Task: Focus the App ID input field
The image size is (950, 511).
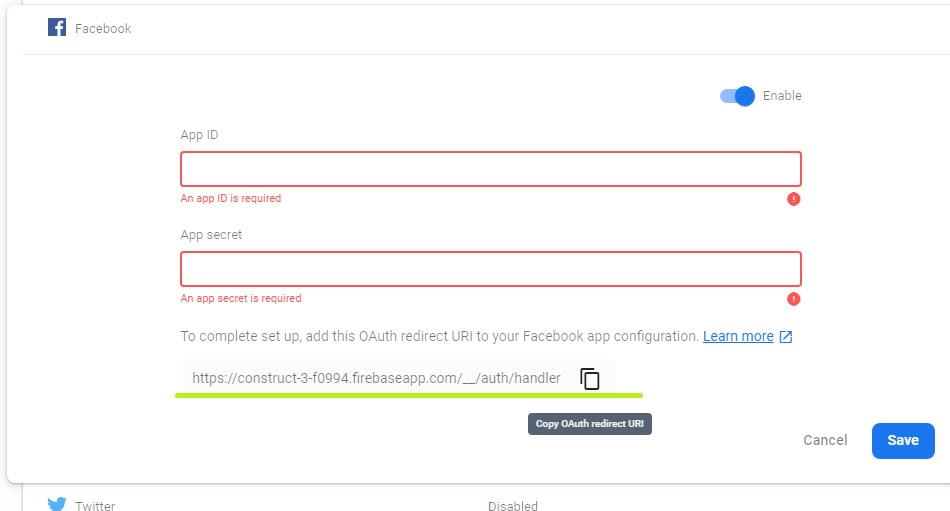Action: click(x=490, y=169)
